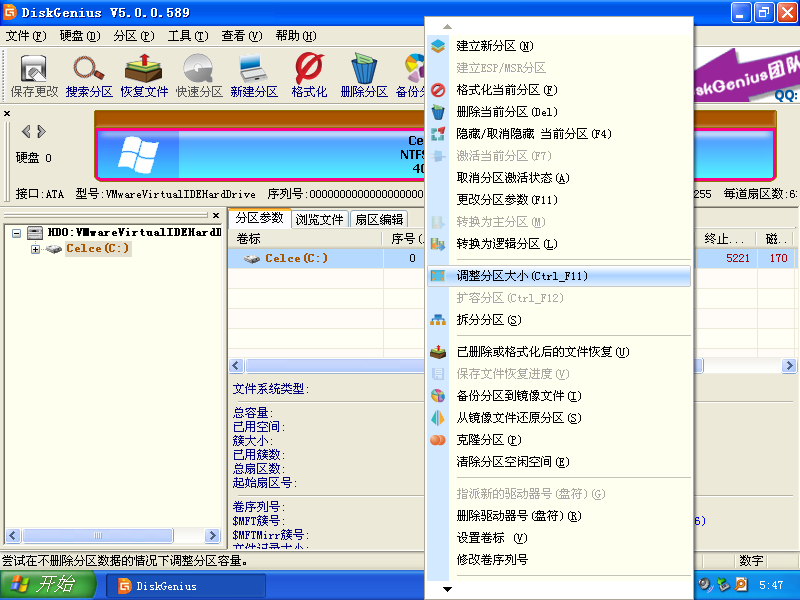Image resolution: width=800 pixels, height=600 pixels.
Task: Click the tree panel horizontal scrollbar thumb
Action: click(98, 535)
